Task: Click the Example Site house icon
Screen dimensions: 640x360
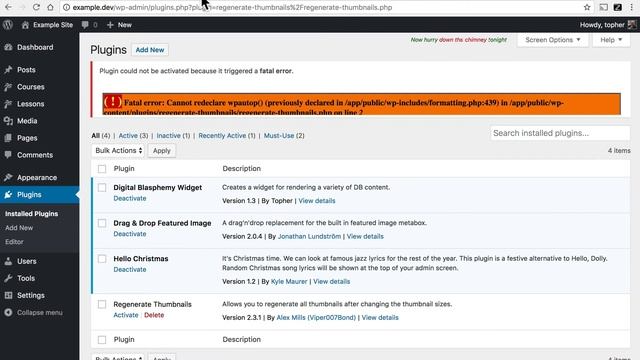Action: pos(25,25)
